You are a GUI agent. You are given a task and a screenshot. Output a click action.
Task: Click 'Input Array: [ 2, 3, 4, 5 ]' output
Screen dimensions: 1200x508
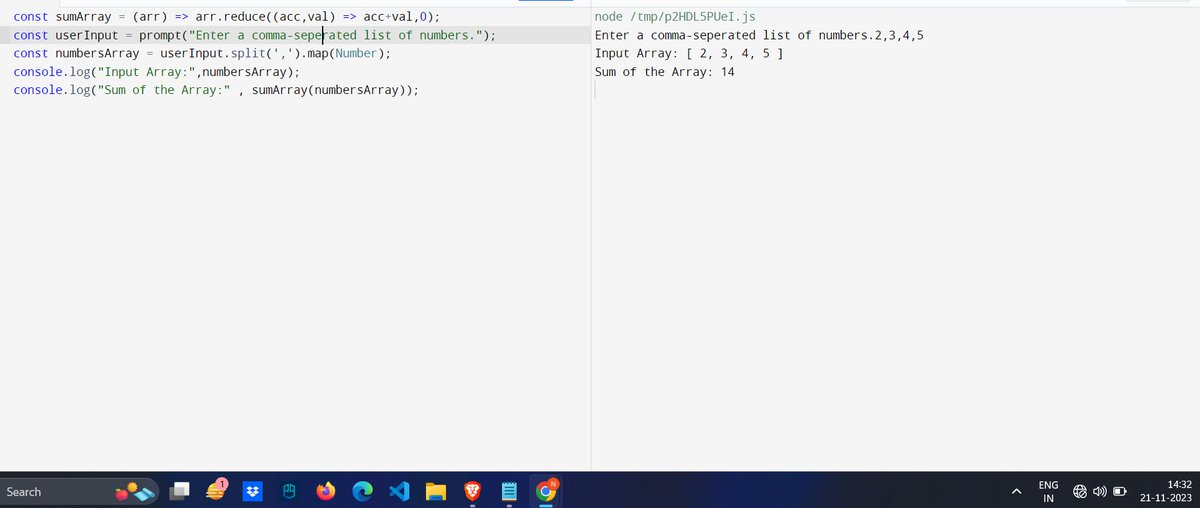[x=689, y=53]
